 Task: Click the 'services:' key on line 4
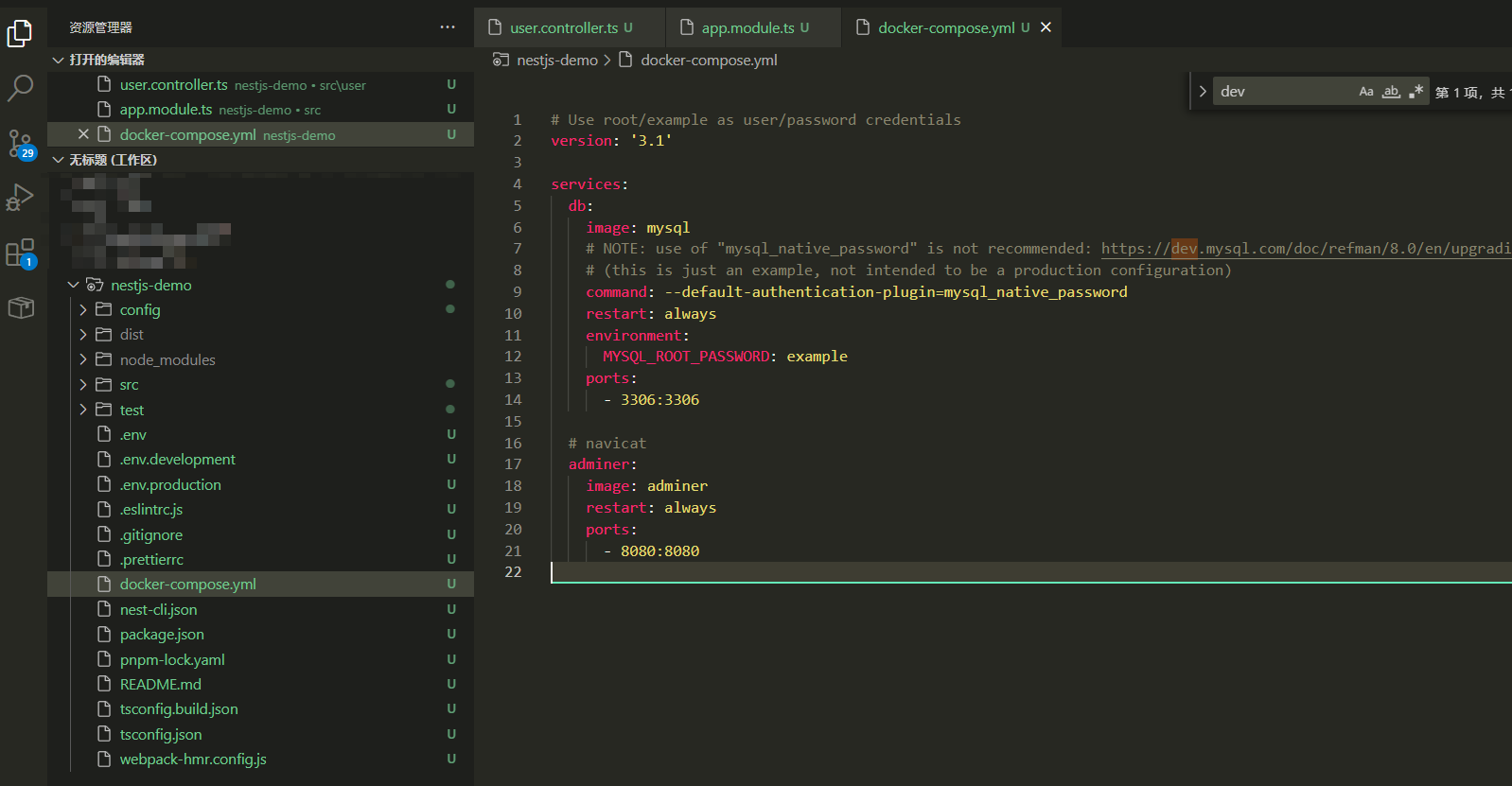pos(589,184)
